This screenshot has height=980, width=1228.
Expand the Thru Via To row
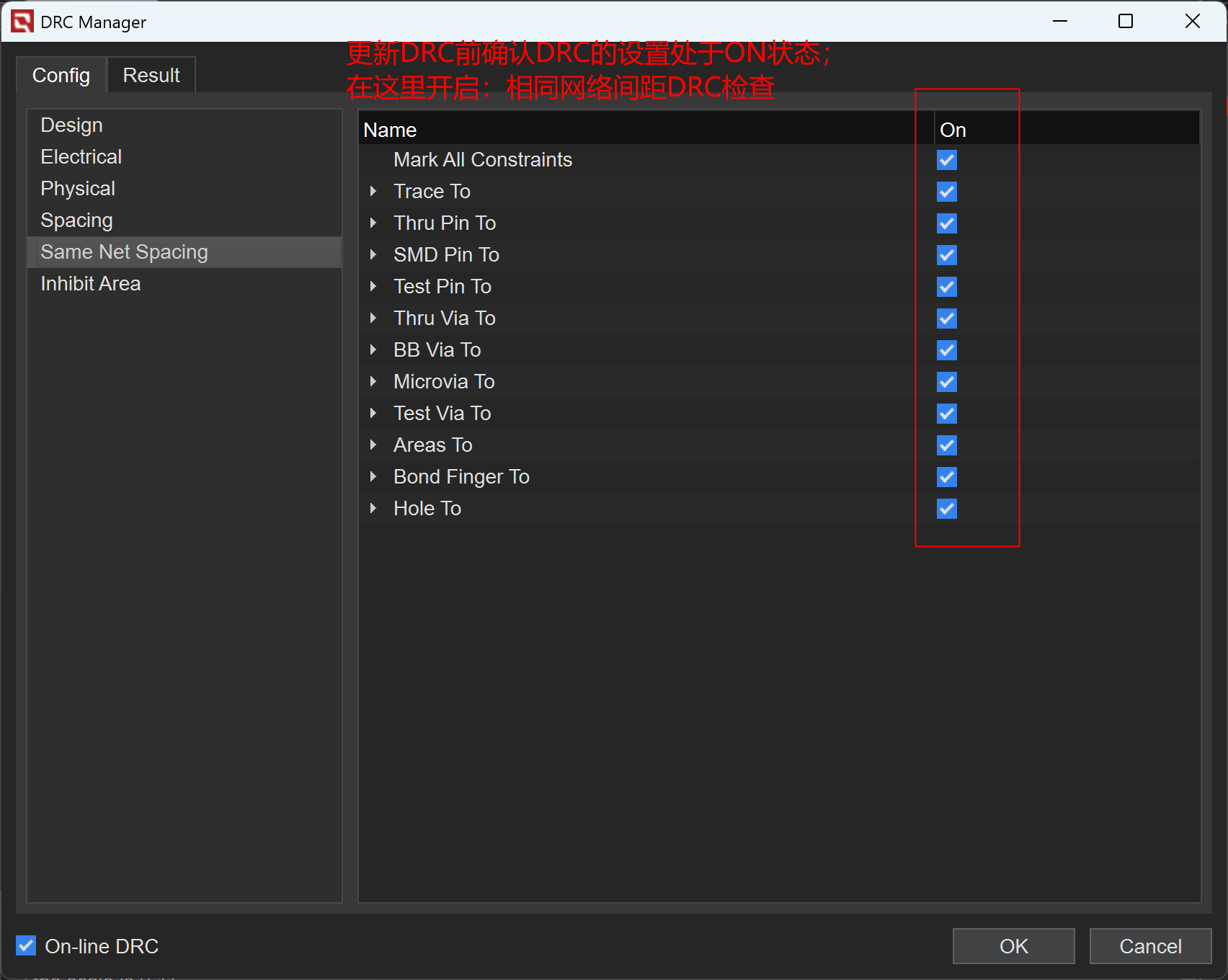click(373, 318)
